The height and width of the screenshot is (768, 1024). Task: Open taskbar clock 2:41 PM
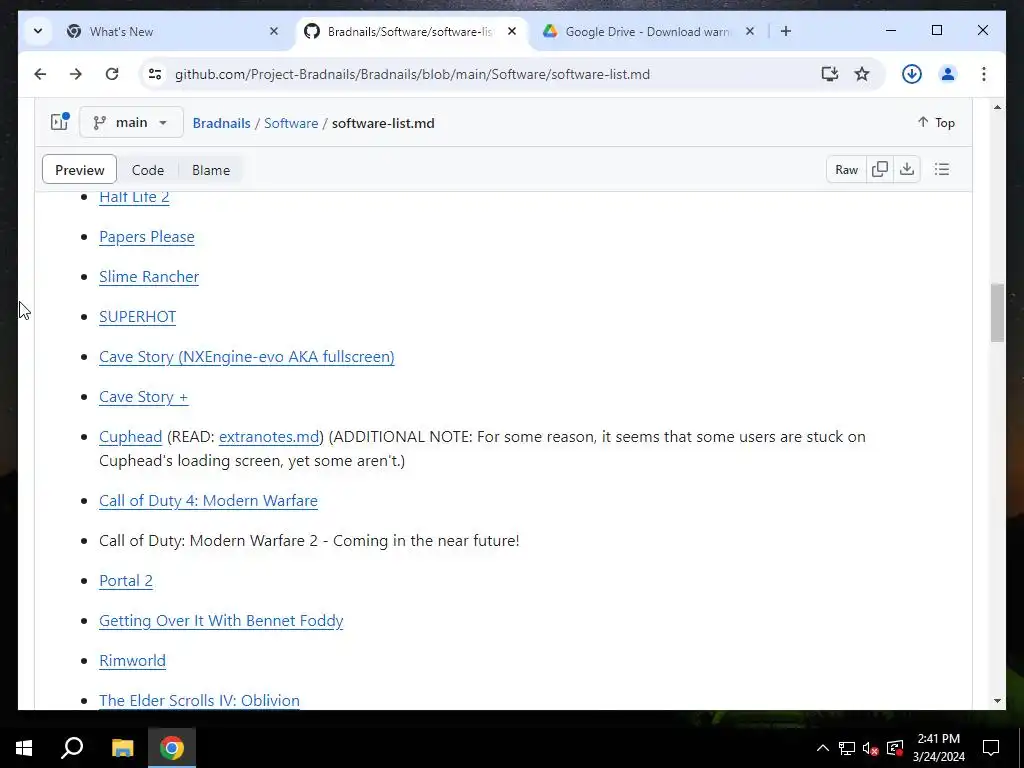click(x=938, y=748)
